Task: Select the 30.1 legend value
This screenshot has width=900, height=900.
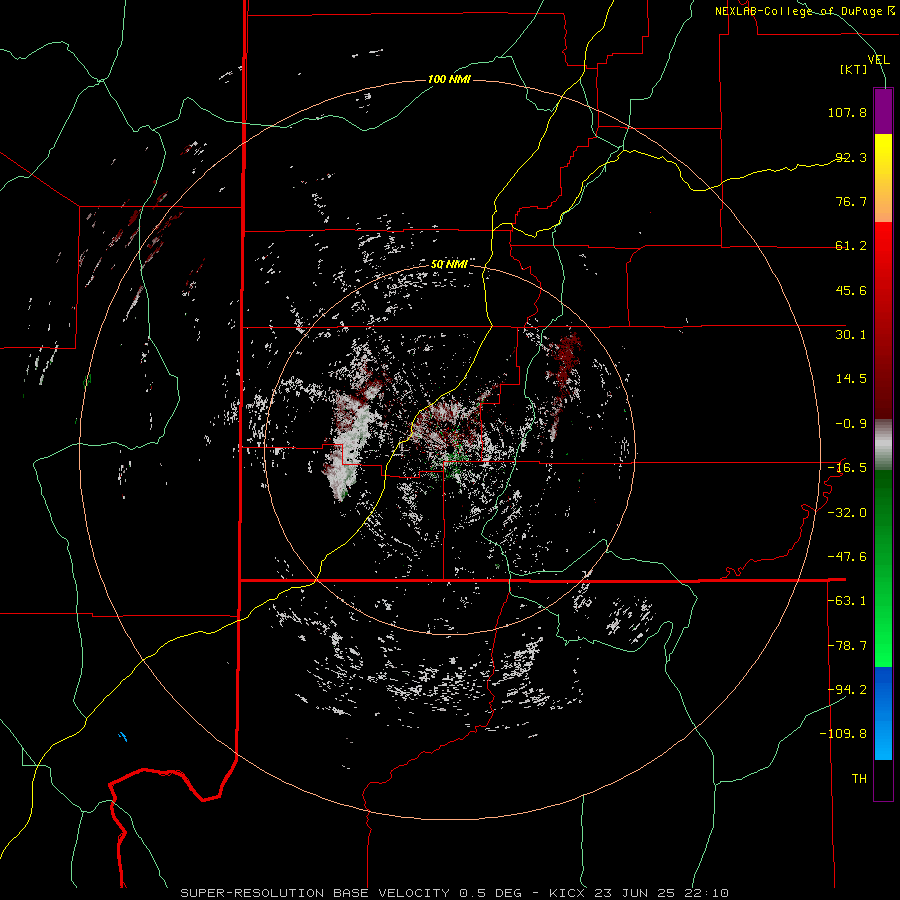Action: [x=851, y=335]
